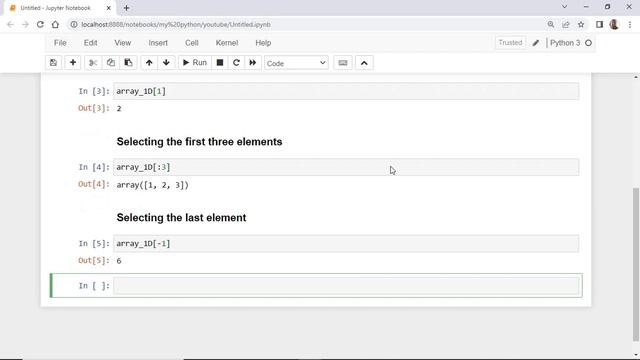Cut selected cells with scissors icon
The image size is (640, 360).
tap(93, 63)
